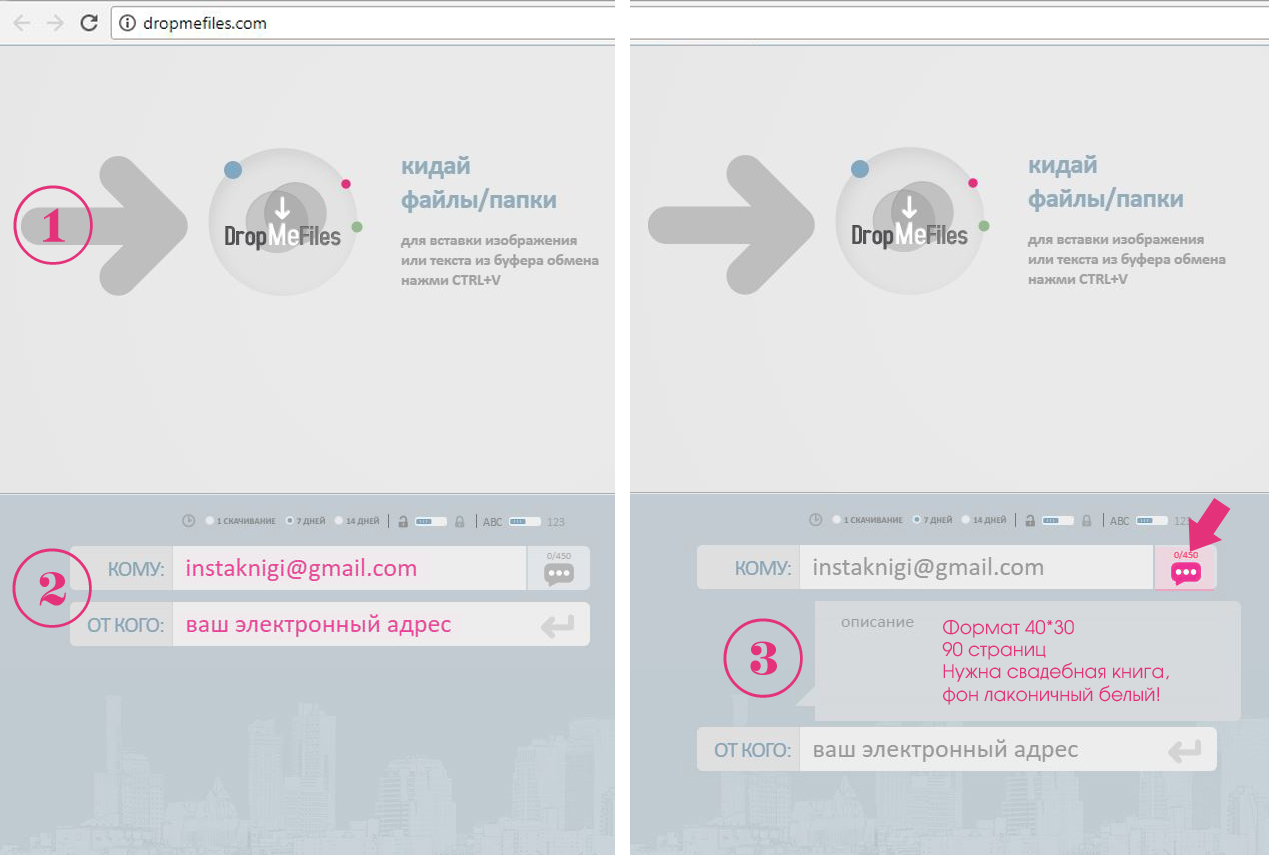This screenshot has width=1269, height=855.
Task: Click the closed padlock icon in right panel
Action: coord(1087,520)
